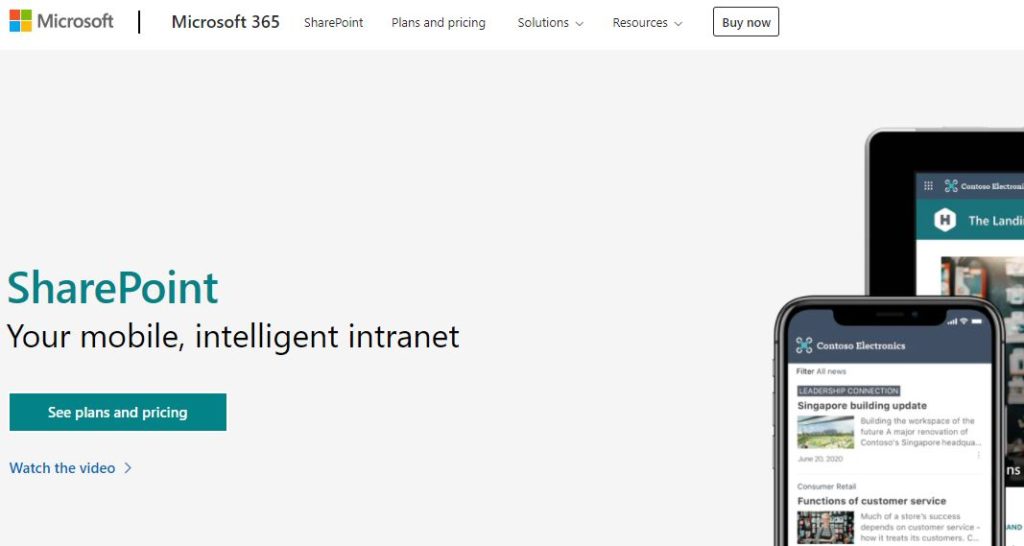Open Functions of customer service thumbnail image

click(825, 528)
